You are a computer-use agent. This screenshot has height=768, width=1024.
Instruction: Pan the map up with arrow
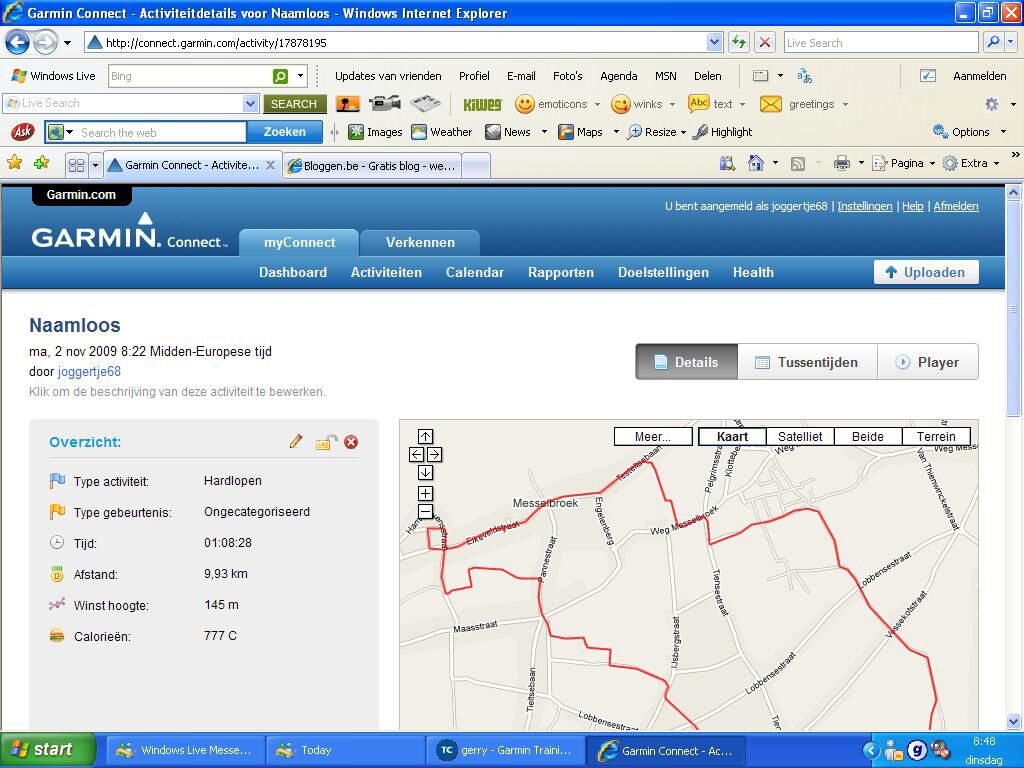coord(425,436)
